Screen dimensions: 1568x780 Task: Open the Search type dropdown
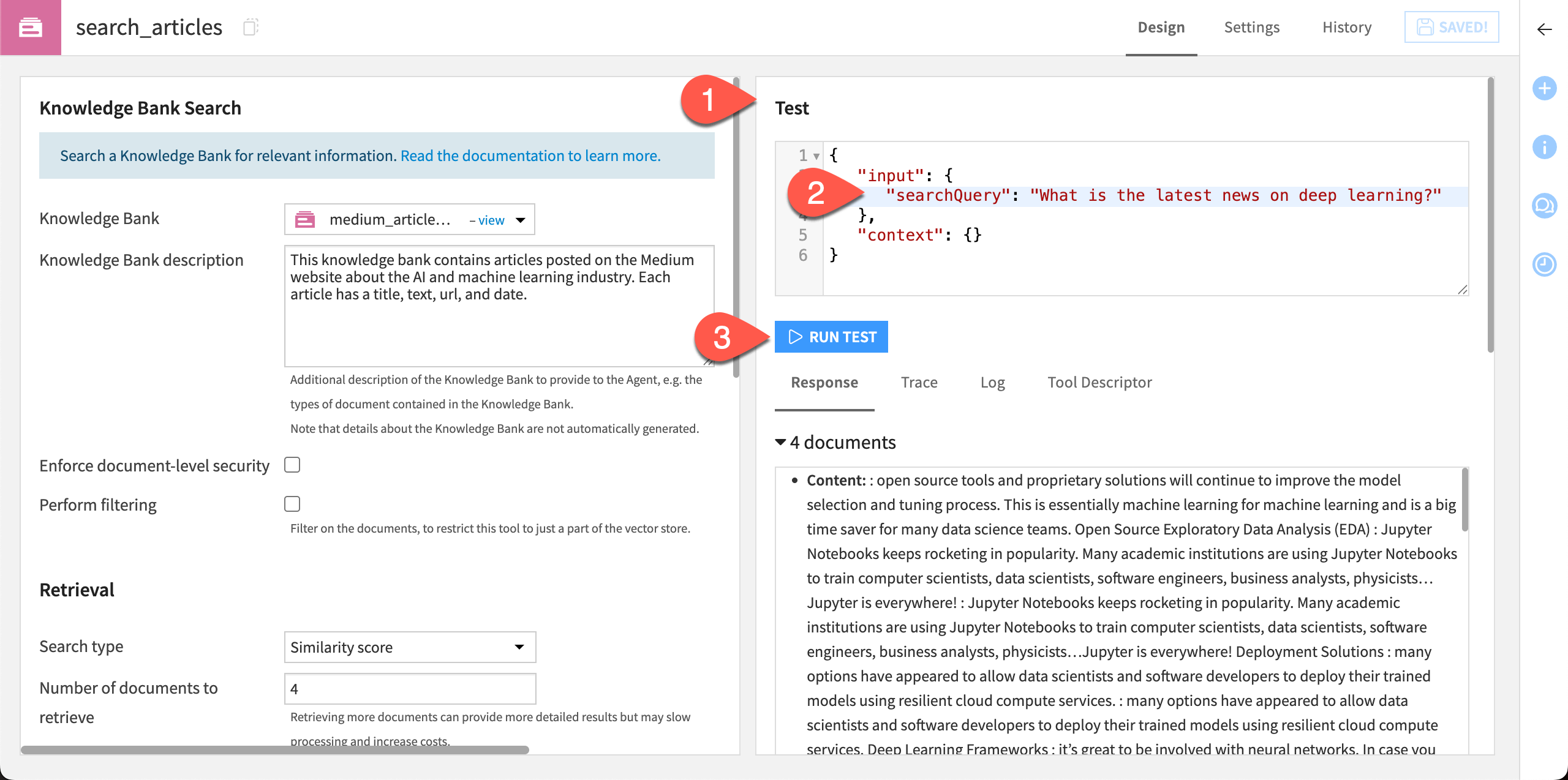point(410,647)
